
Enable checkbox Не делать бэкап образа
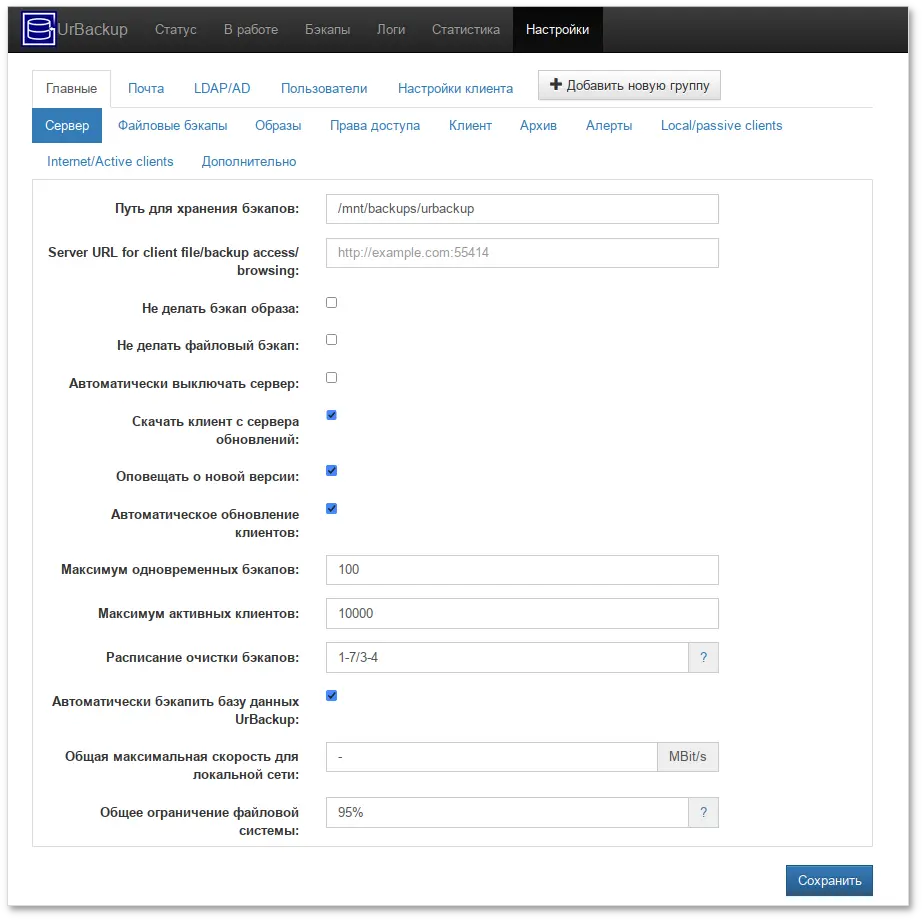331,302
